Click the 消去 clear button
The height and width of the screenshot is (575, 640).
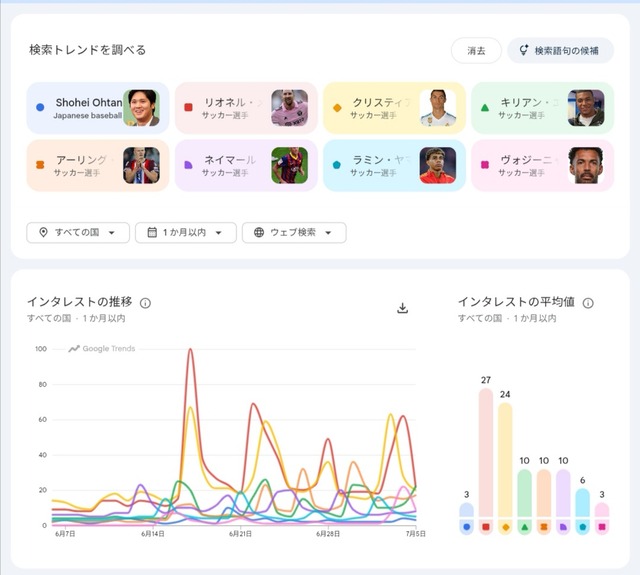(476, 51)
